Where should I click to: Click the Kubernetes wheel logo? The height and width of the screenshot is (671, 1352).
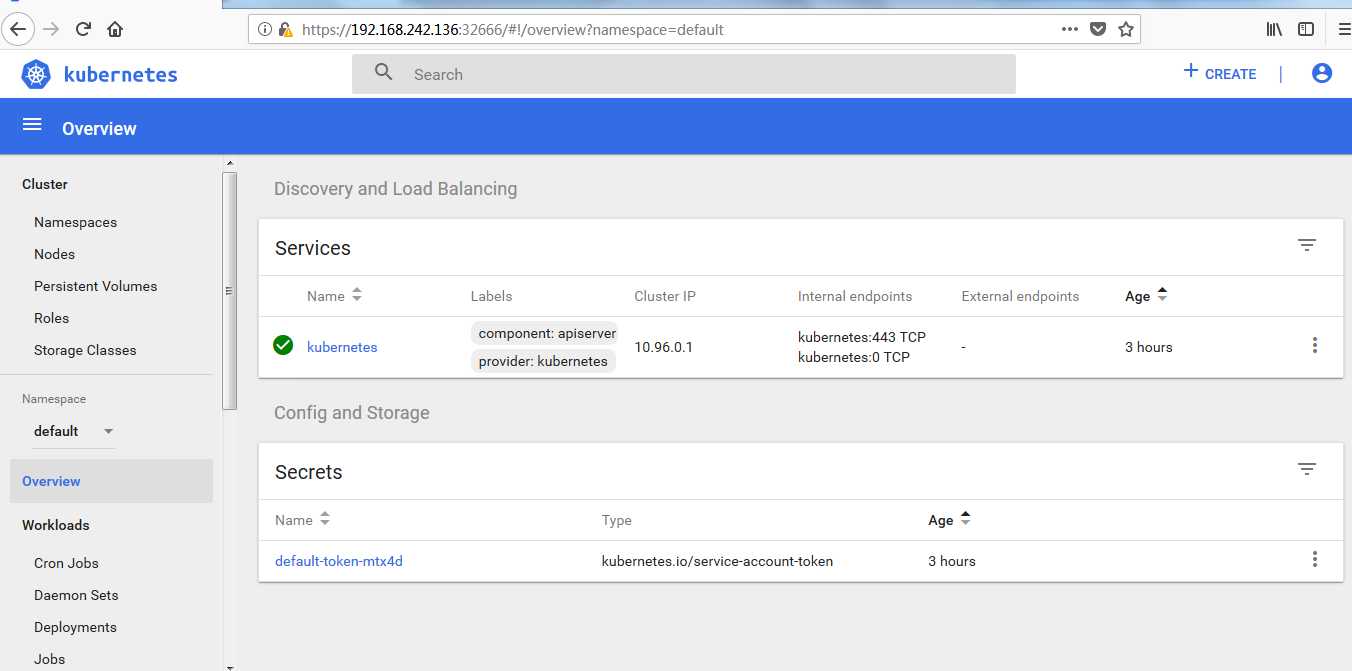tap(36, 74)
